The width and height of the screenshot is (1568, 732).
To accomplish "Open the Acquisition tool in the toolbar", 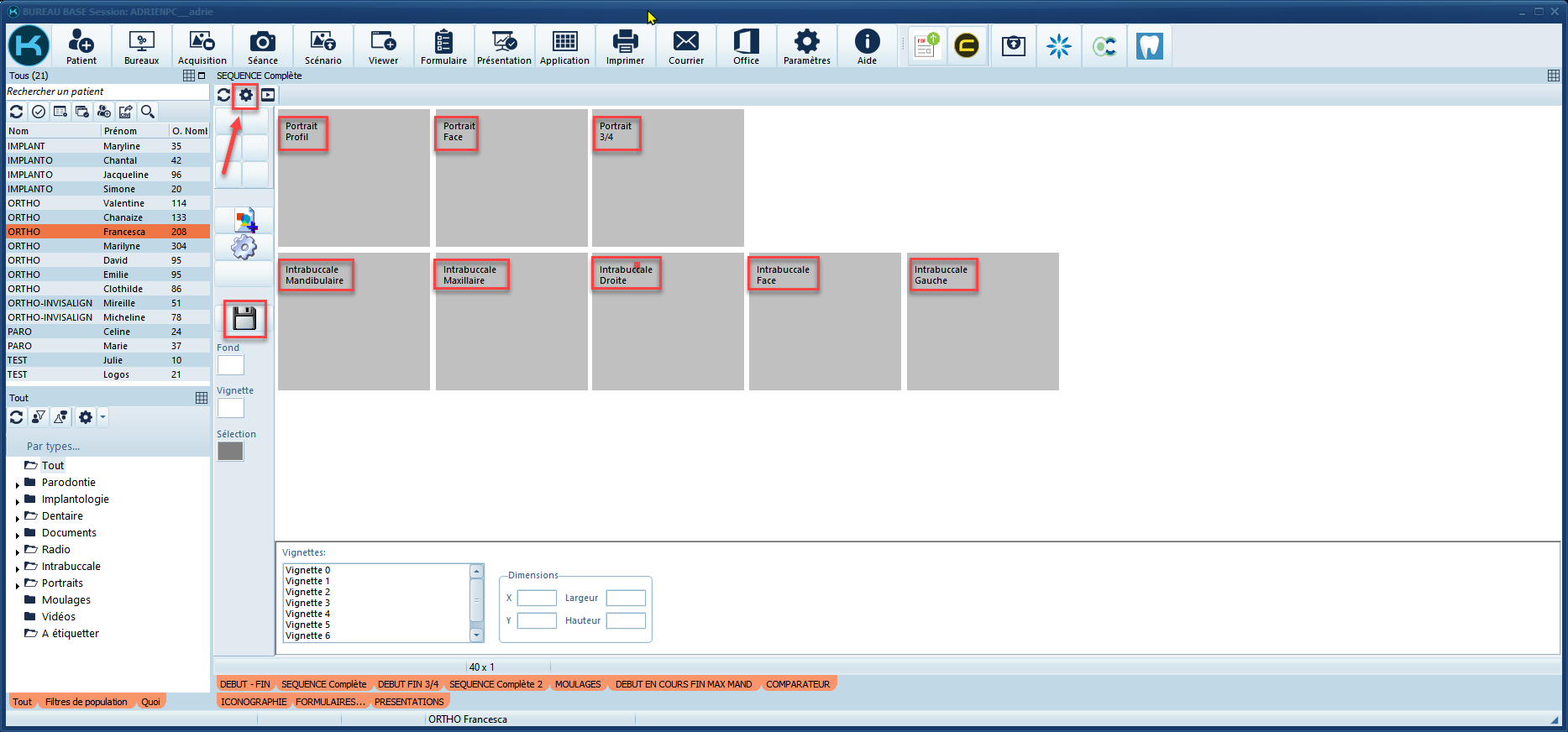I will point(202,46).
